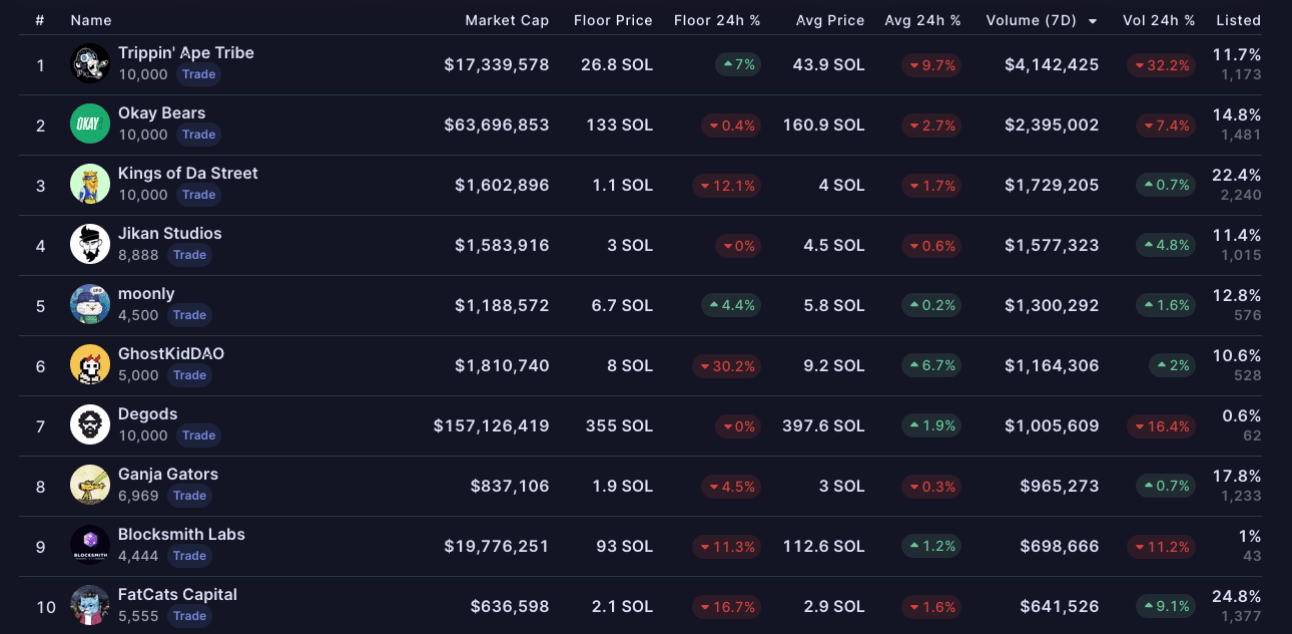Click the GhostKidDAO avatar icon
The image size is (1292, 634).
pos(90,365)
